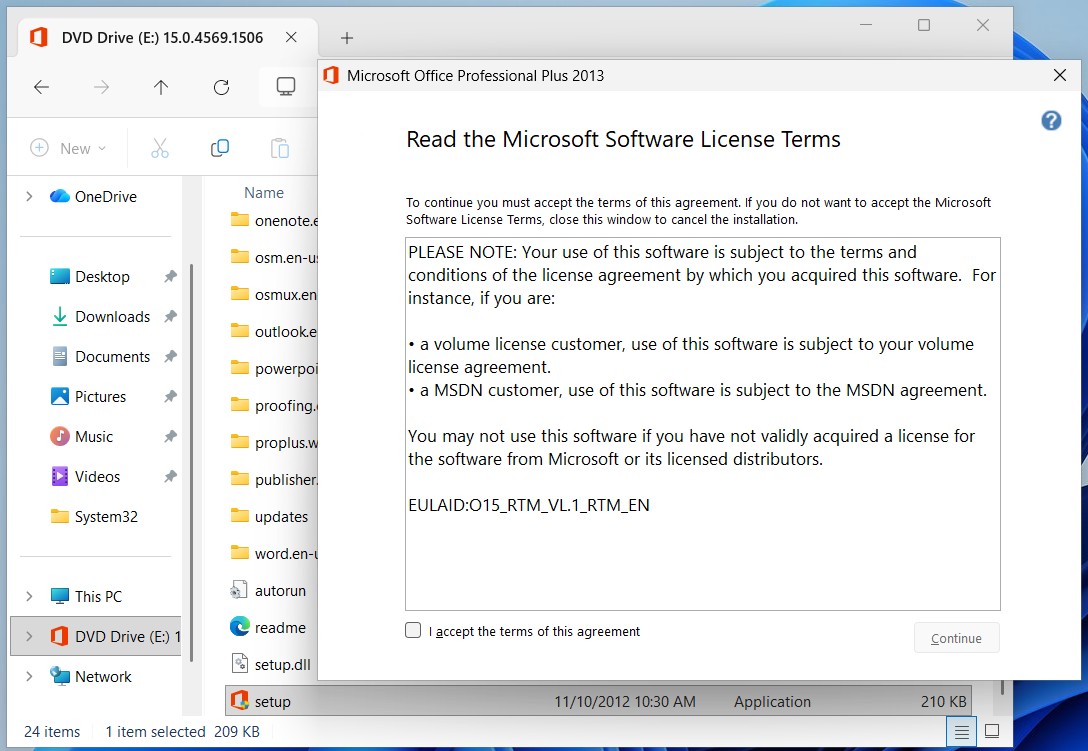Open a new File Explorer tab
Image resolution: width=1088 pixels, height=751 pixels.
pyautogui.click(x=346, y=37)
